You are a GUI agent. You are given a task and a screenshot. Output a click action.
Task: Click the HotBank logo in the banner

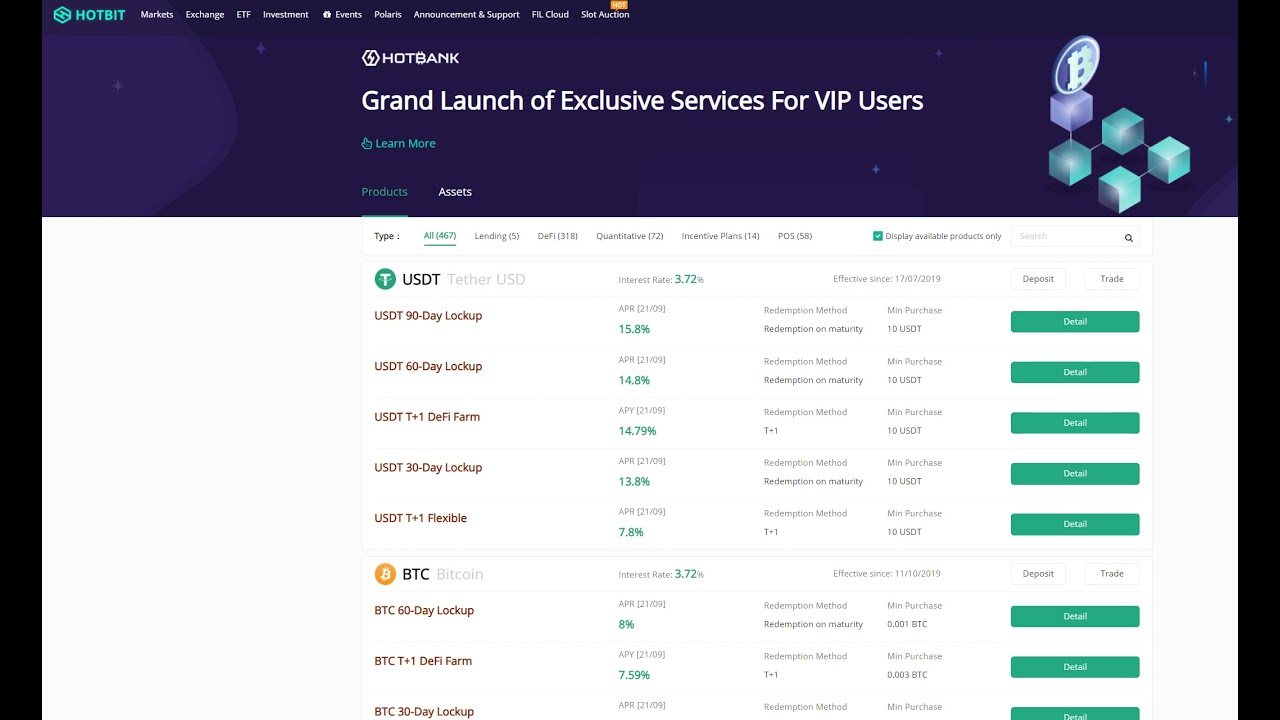[x=410, y=58]
